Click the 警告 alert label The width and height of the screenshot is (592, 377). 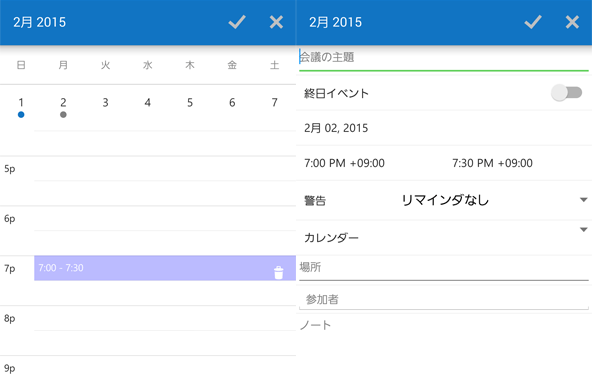coord(315,200)
